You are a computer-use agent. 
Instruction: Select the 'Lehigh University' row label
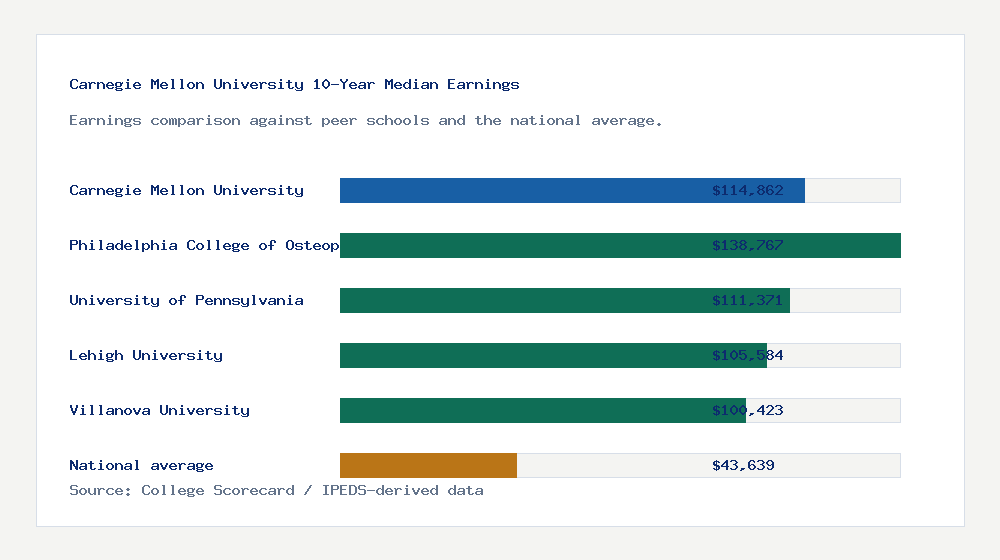(x=146, y=355)
